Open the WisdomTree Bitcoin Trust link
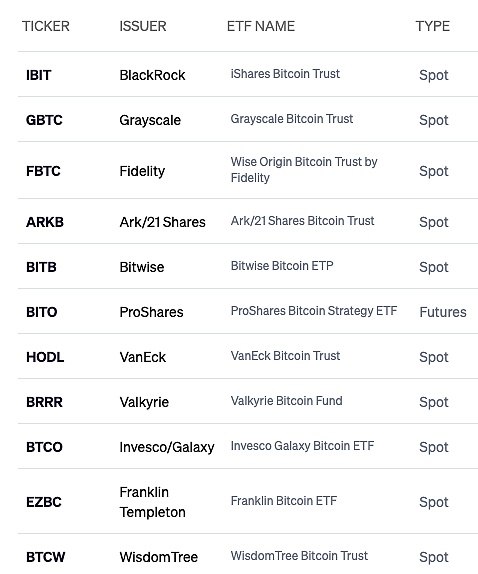 (x=299, y=556)
